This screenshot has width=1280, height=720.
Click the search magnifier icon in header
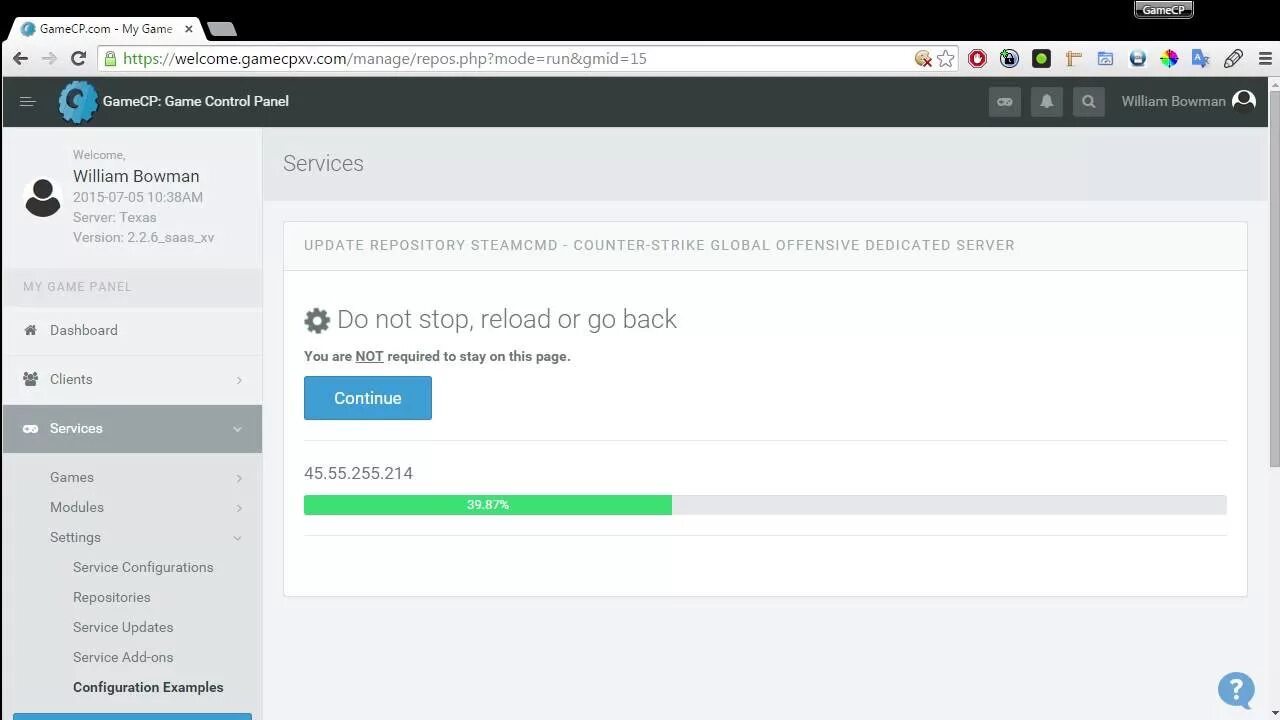pos(1089,101)
